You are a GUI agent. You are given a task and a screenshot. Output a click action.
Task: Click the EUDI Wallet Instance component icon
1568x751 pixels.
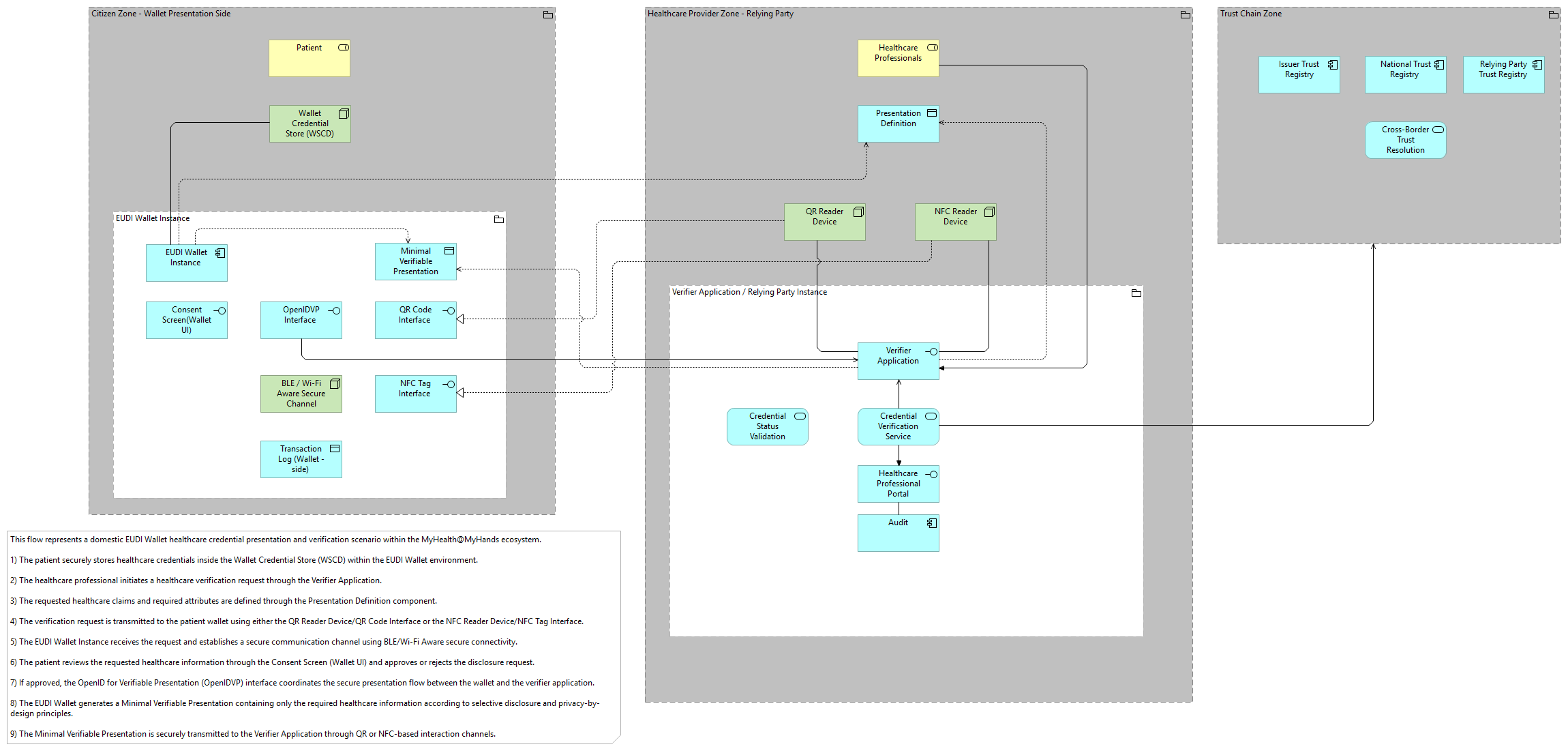tap(220, 253)
